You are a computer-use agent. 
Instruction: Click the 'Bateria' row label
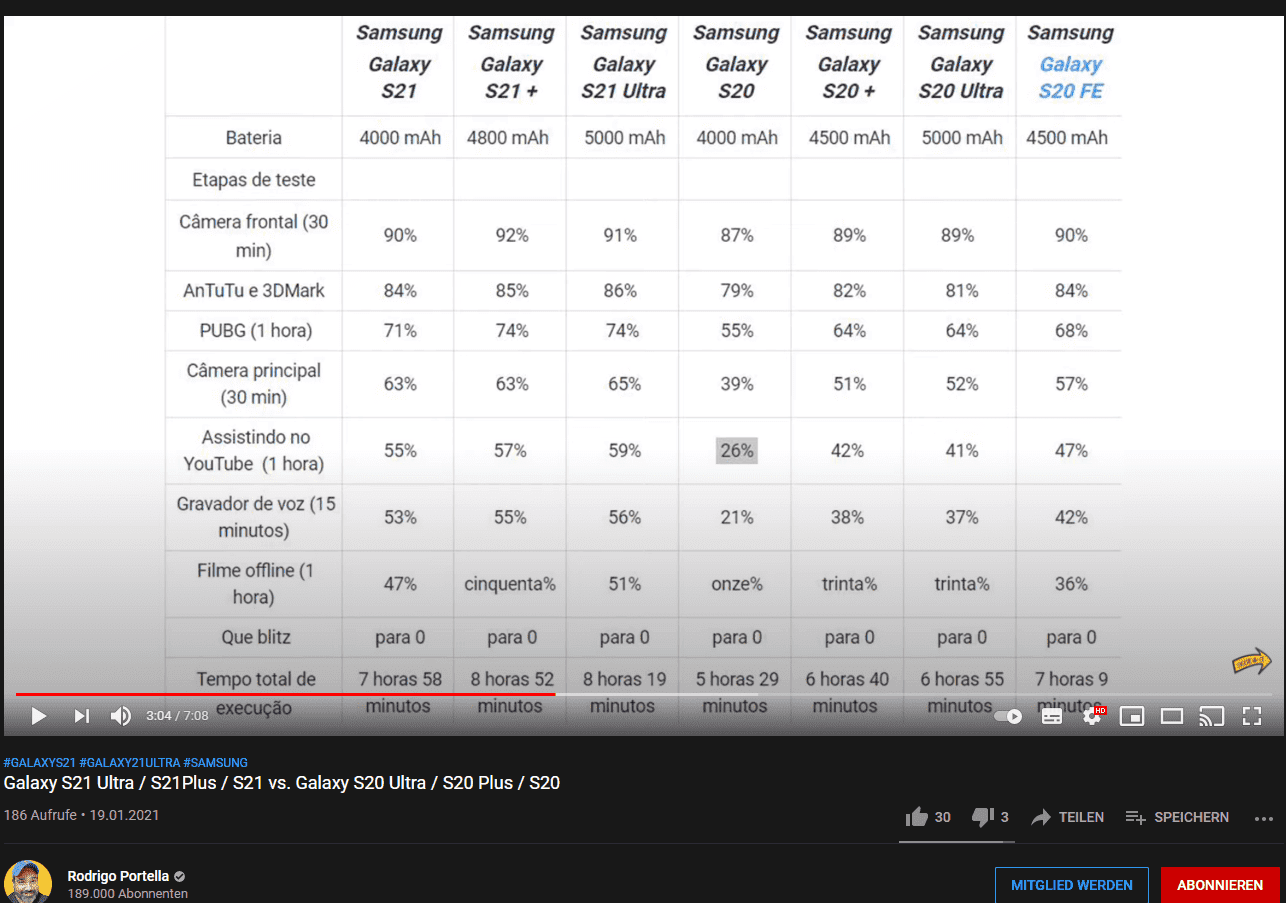pyautogui.click(x=253, y=138)
